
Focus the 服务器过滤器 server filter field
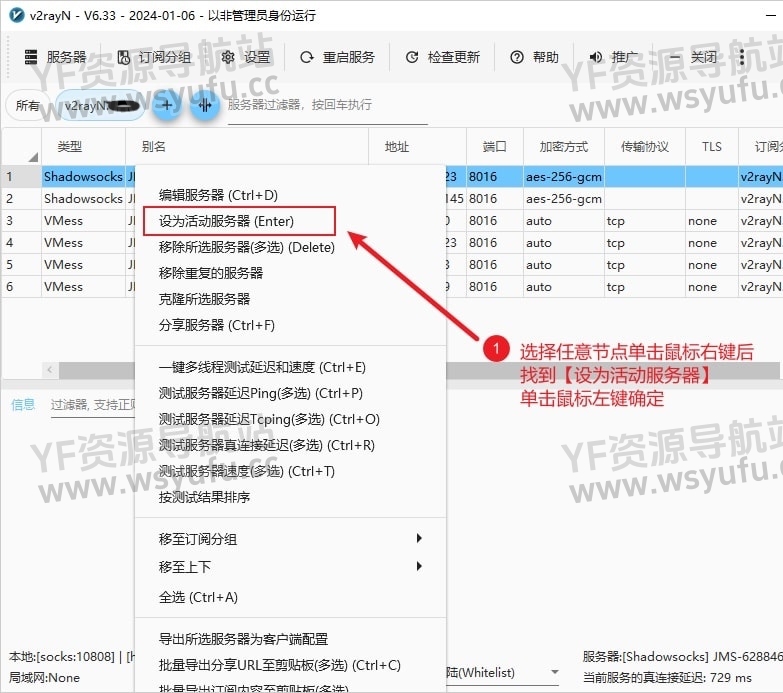coord(328,105)
